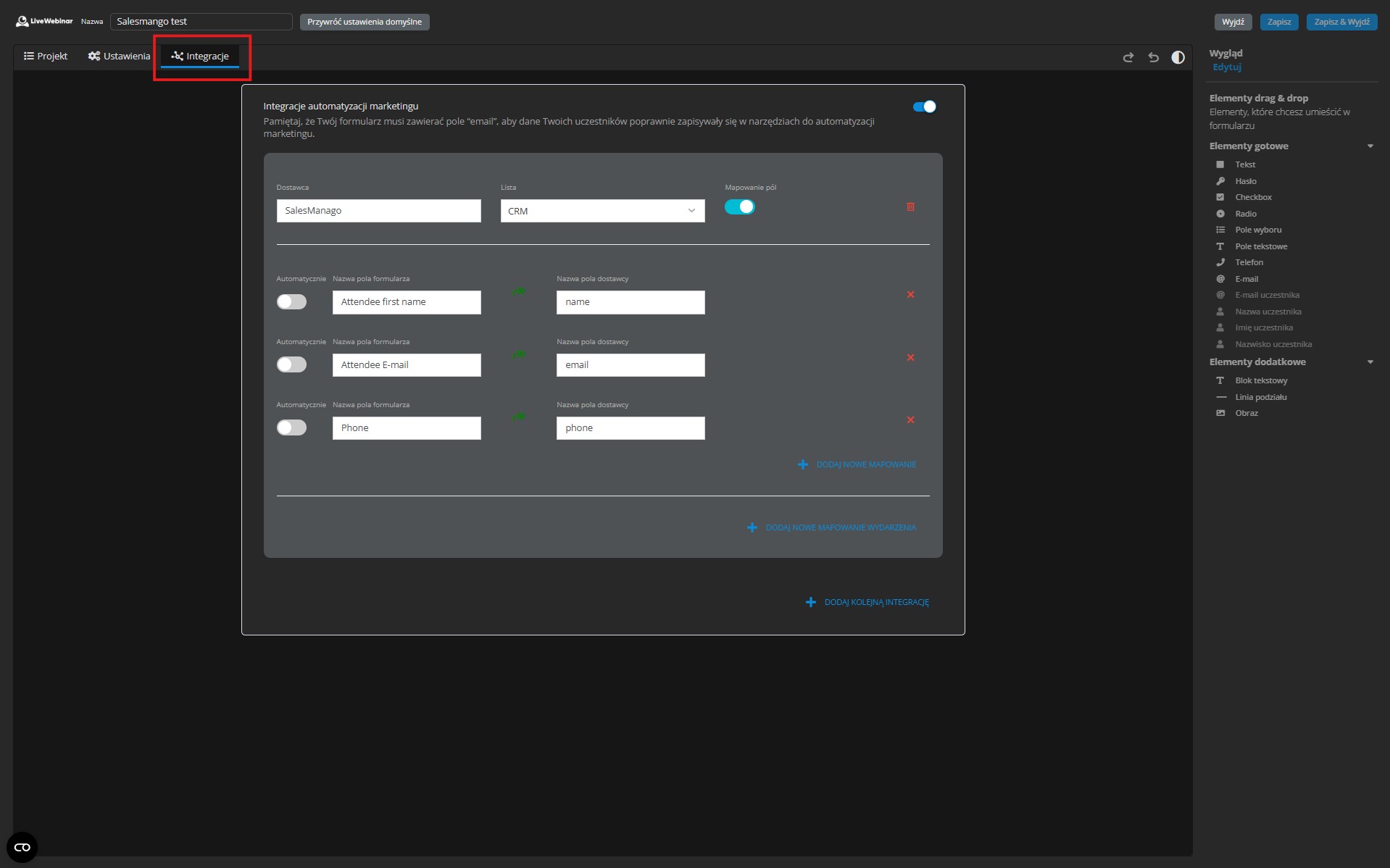Remove the name field mapping with the red X
This screenshot has width=1390, height=868.
tap(910, 295)
